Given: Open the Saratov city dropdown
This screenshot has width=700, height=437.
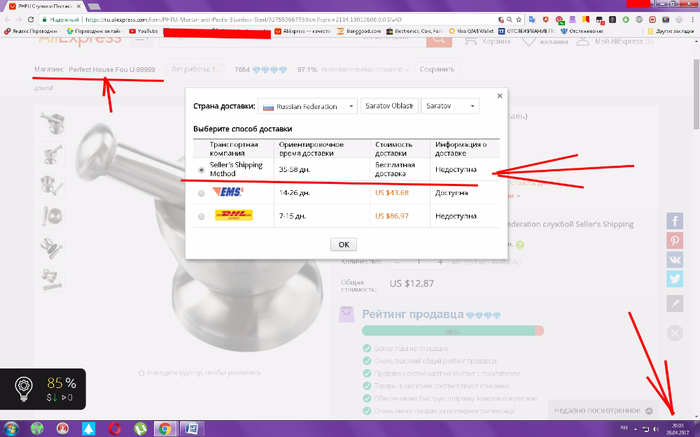Looking at the screenshot, I should [x=450, y=106].
